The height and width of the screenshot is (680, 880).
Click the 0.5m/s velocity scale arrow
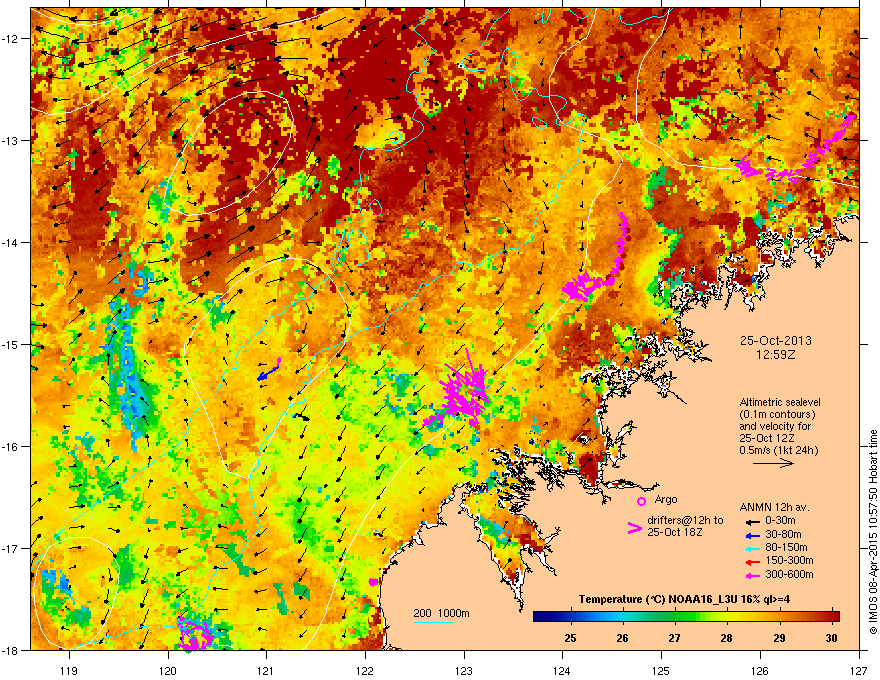coord(773,463)
